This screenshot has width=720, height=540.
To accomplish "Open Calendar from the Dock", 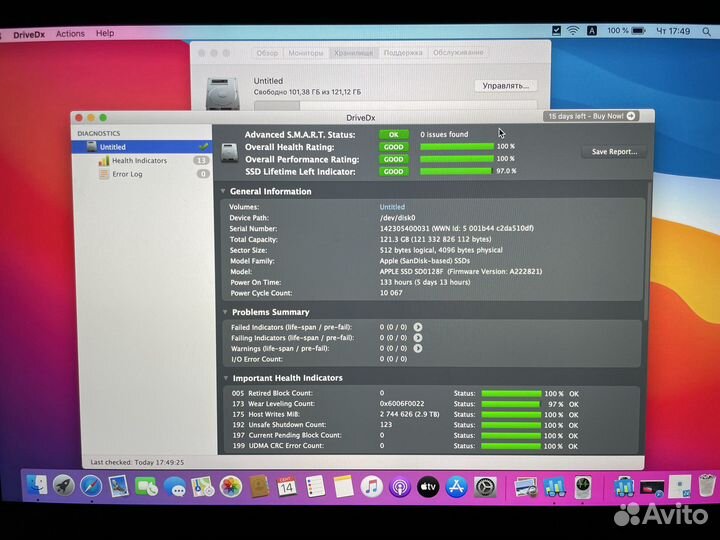I will pyautogui.click(x=287, y=487).
